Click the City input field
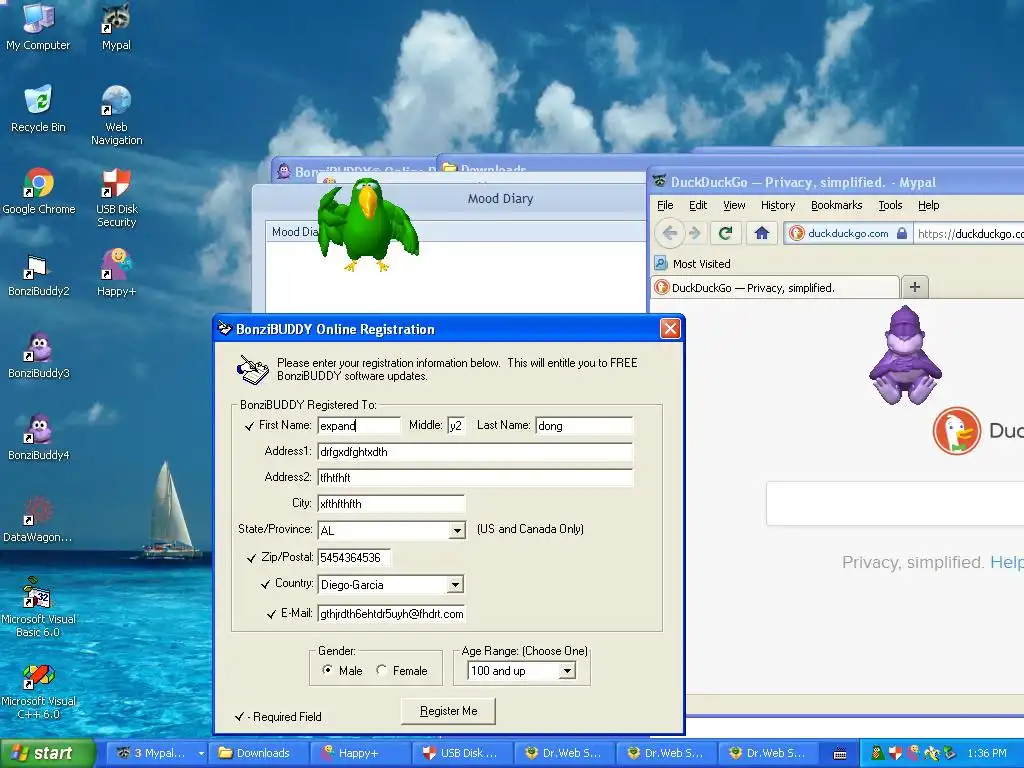The image size is (1024, 768). 391,504
